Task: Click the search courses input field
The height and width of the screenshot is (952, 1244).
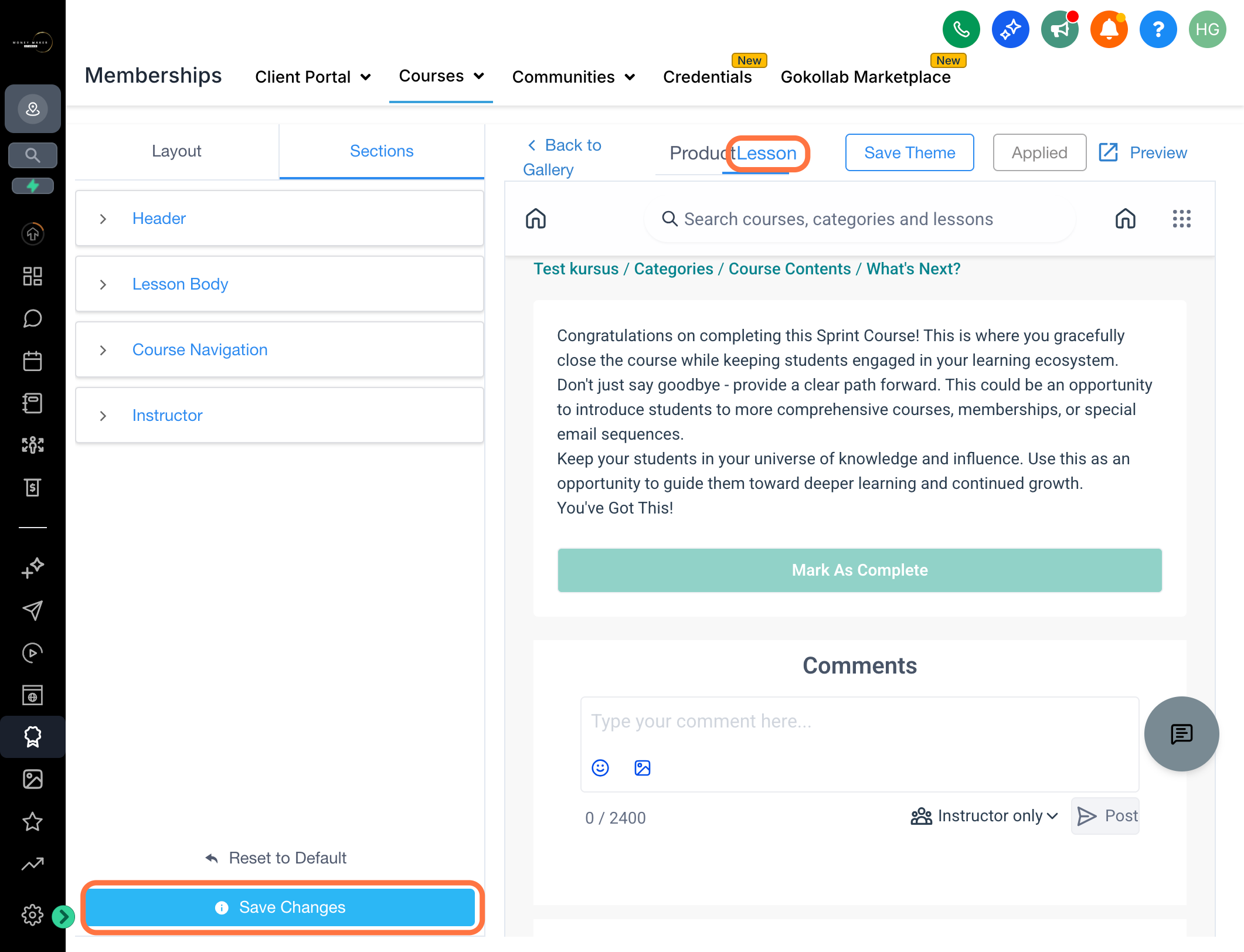Action: [x=860, y=219]
